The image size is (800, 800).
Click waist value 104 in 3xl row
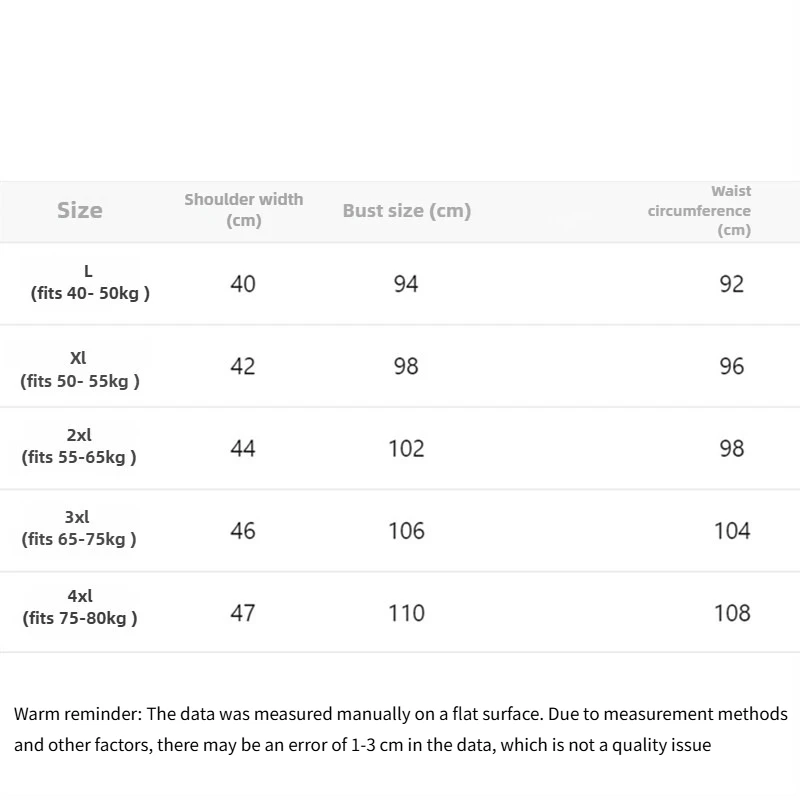click(x=732, y=531)
